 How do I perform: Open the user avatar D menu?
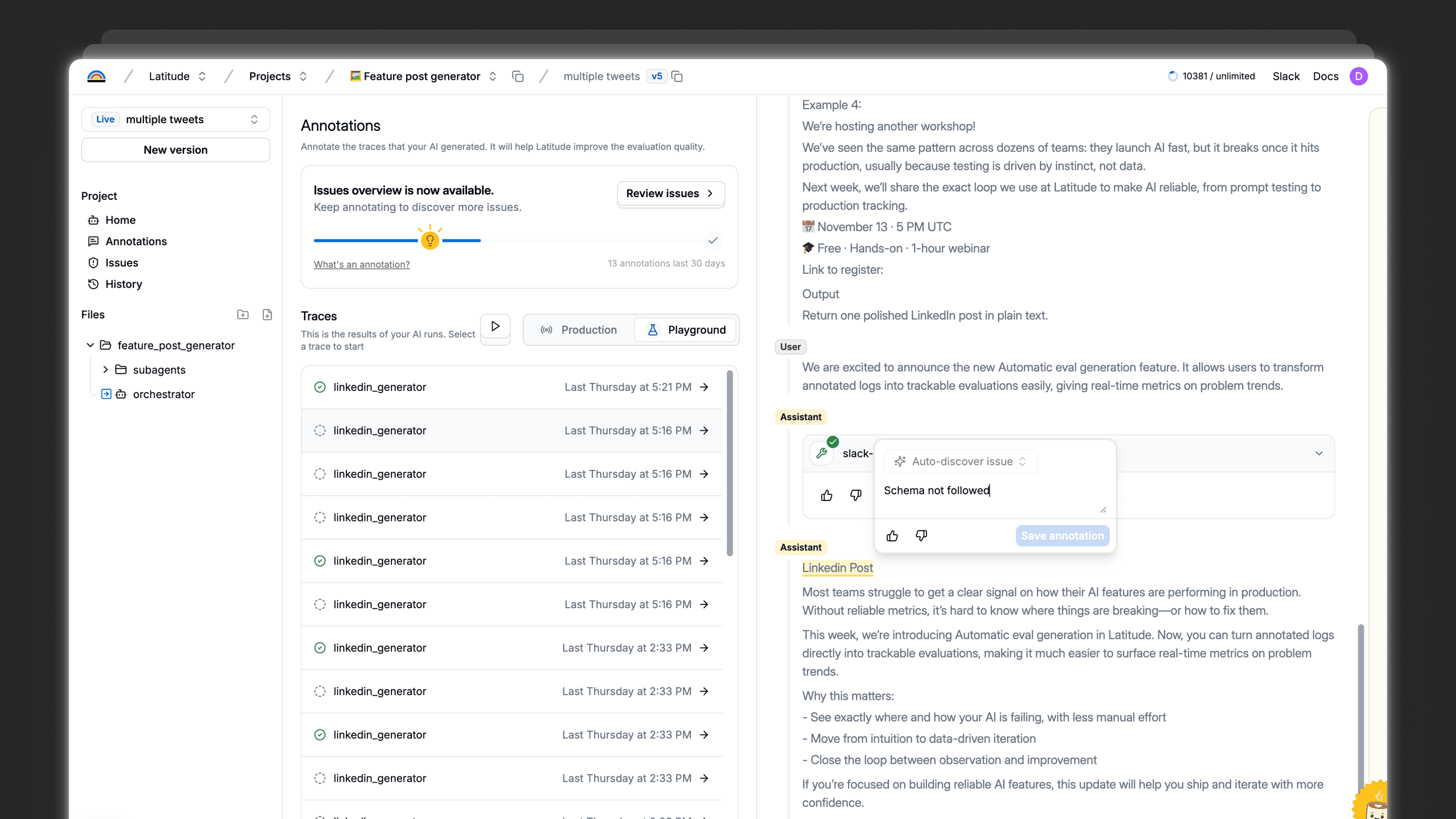point(1358,76)
